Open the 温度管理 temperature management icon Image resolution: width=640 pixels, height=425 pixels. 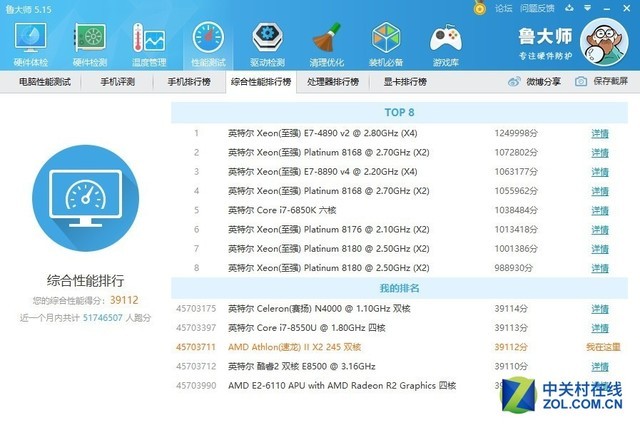(149, 44)
